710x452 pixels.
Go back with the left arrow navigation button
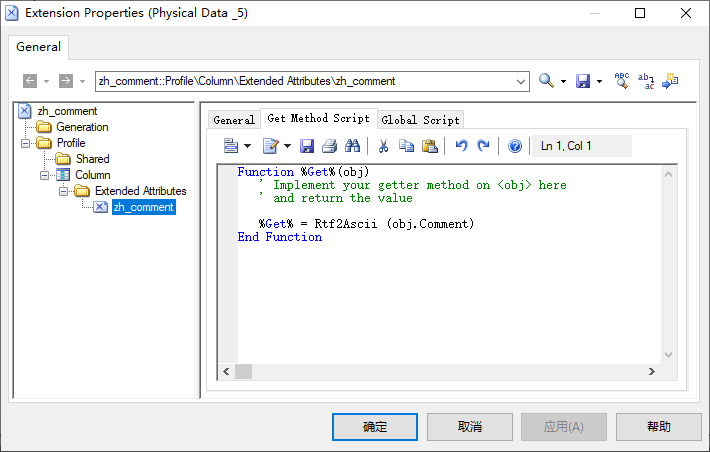click(30, 81)
